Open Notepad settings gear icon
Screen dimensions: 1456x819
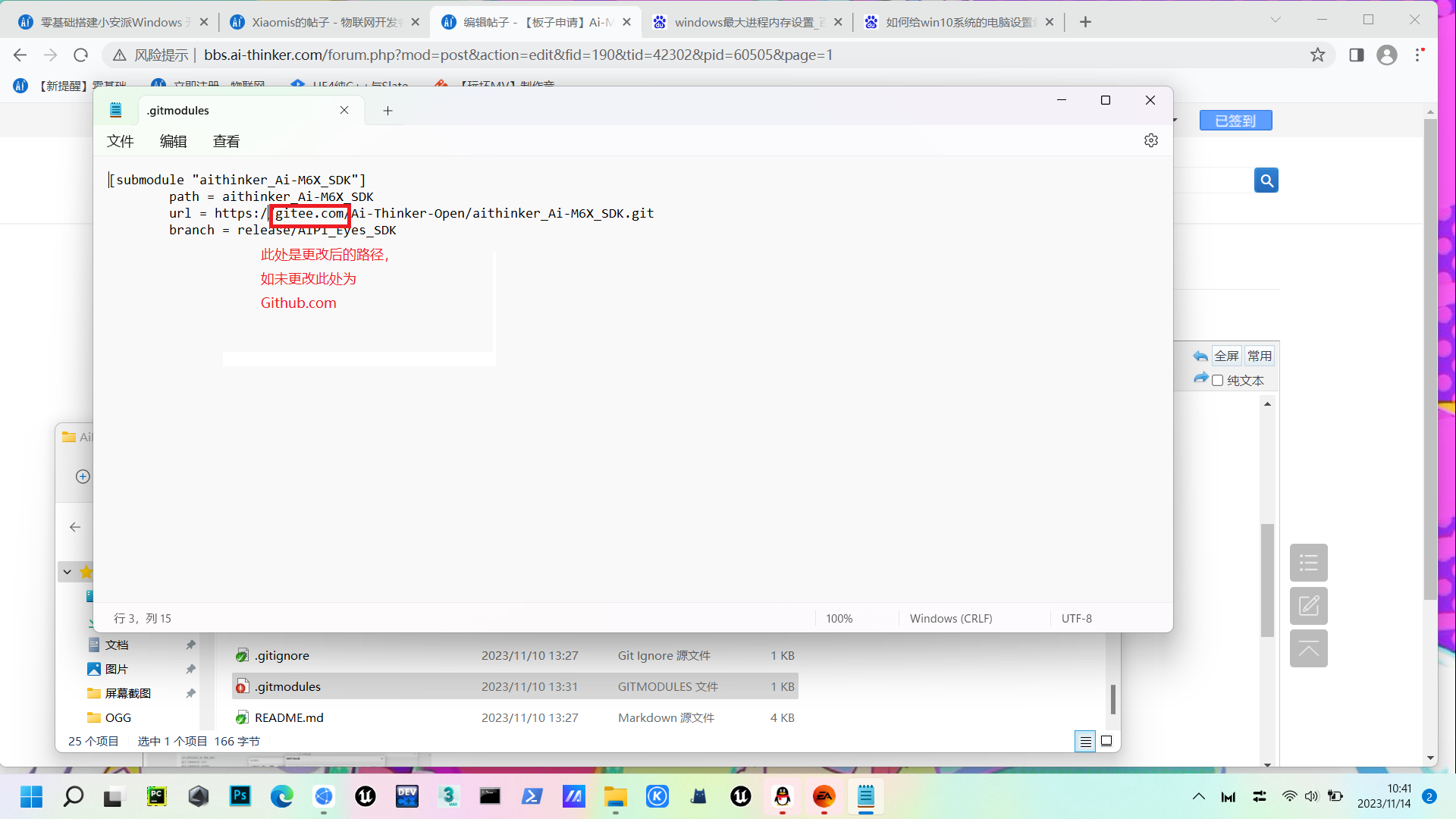(1150, 141)
